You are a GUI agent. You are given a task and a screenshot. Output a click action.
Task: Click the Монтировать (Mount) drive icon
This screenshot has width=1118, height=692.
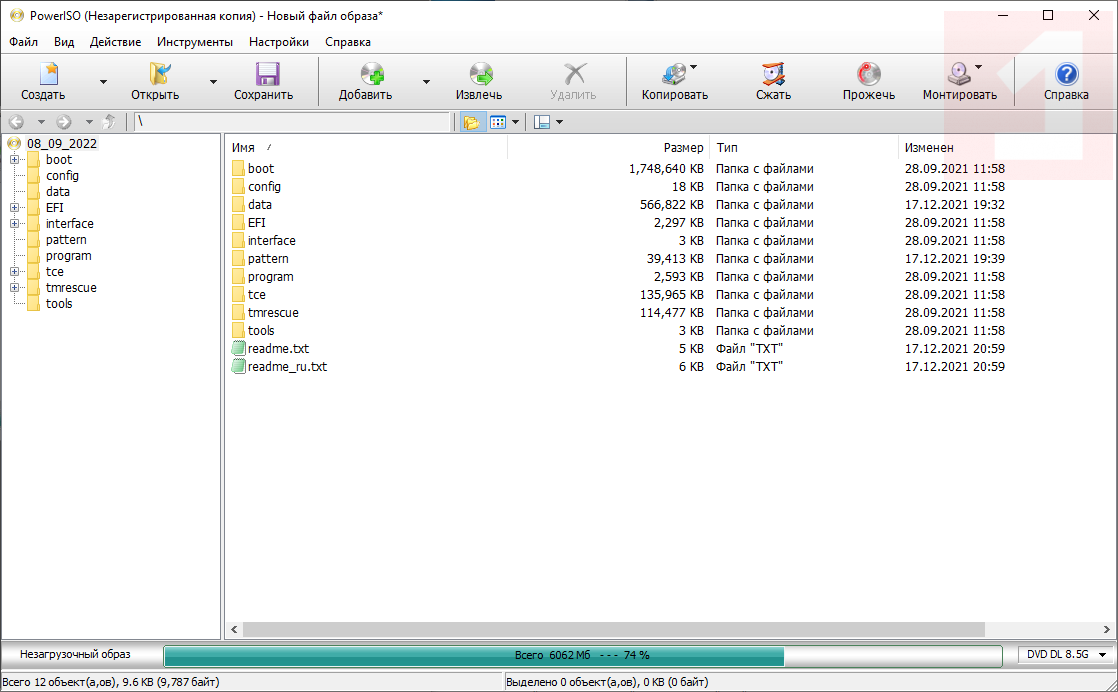tap(959, 74)
